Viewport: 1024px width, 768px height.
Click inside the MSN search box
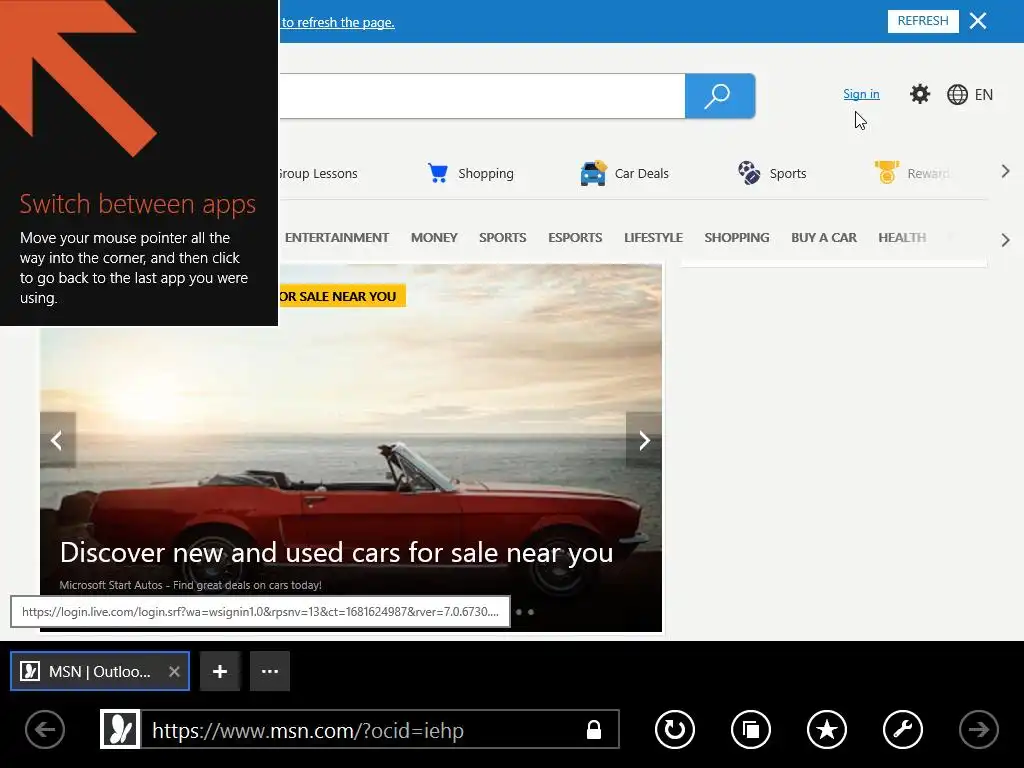[482, 96]
